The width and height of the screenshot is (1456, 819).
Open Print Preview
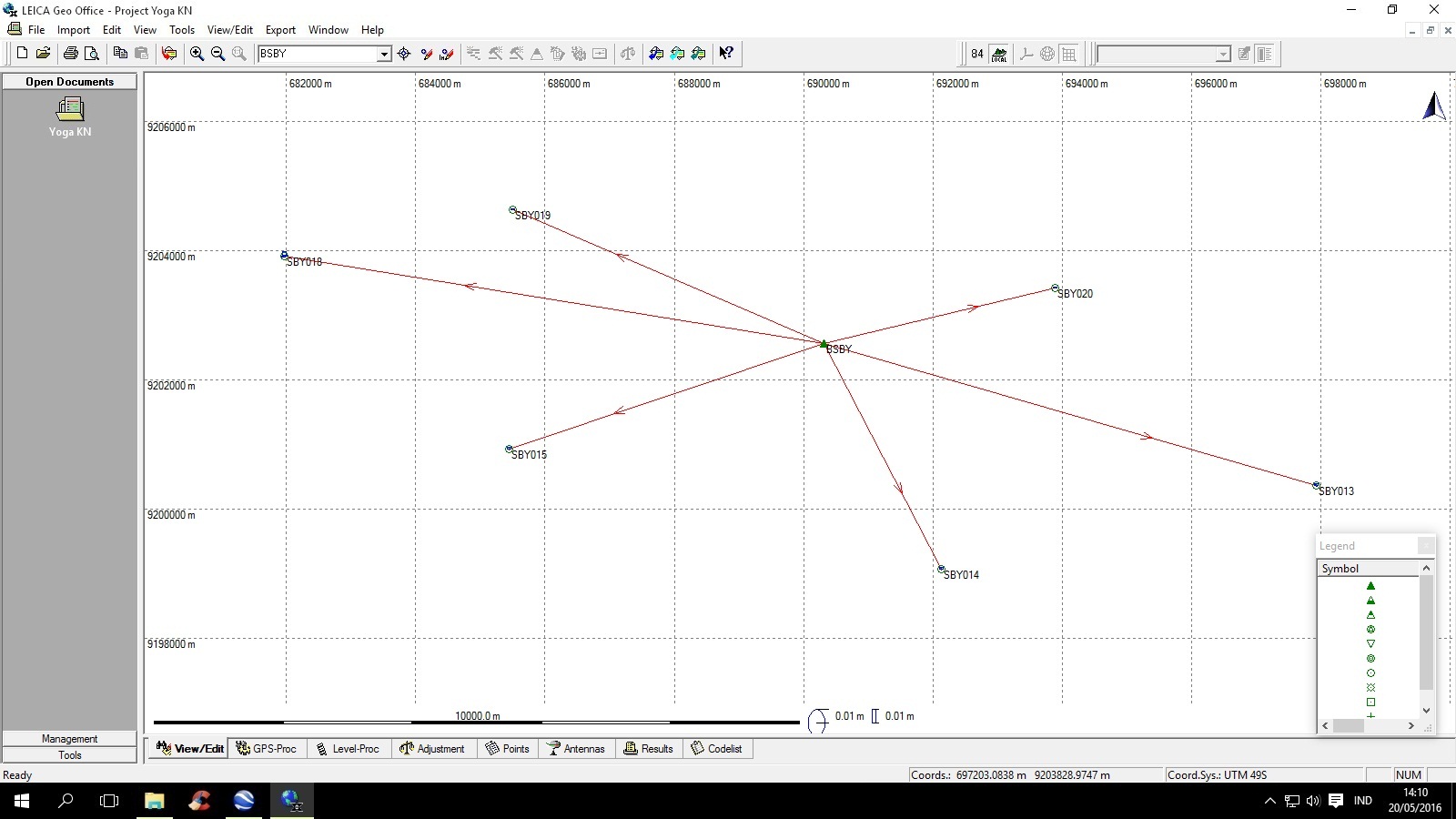click(91, 54)
